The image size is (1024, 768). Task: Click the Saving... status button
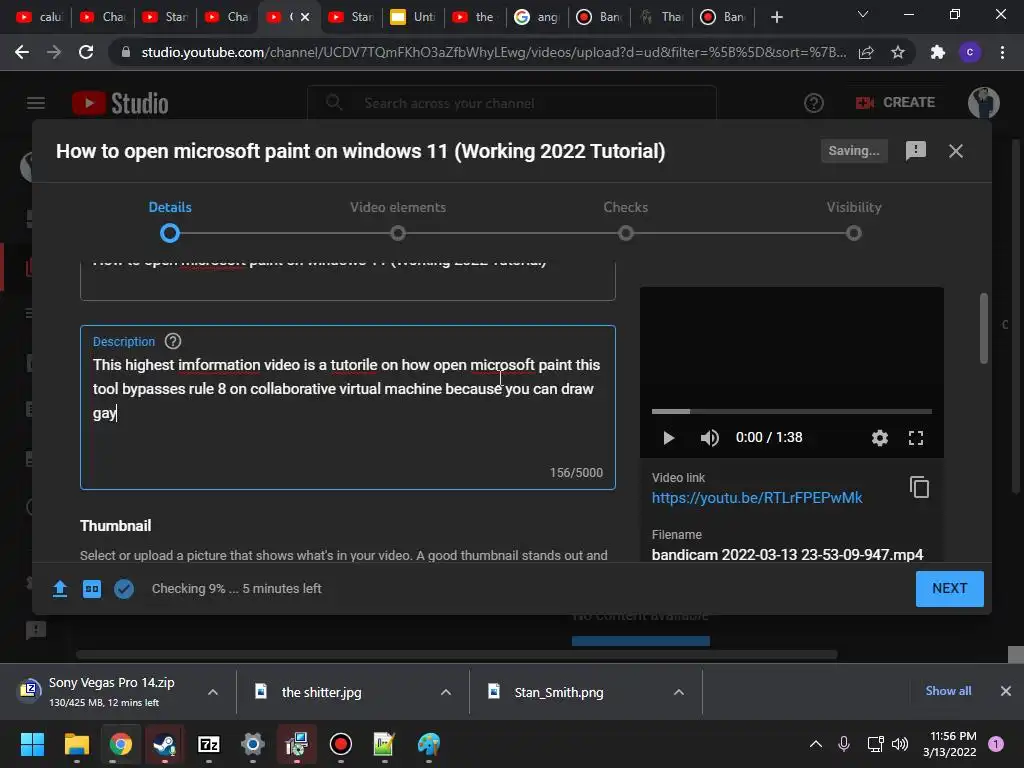pyautogui.click(x=854, y=151)
